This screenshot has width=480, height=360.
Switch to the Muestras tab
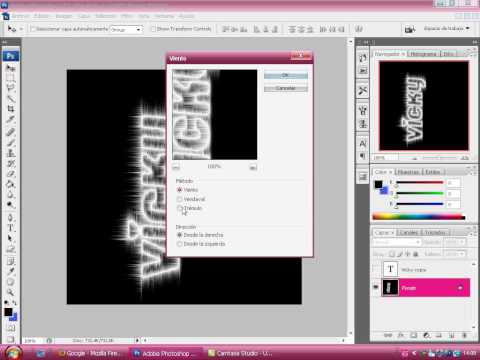[x=409, y=172]
